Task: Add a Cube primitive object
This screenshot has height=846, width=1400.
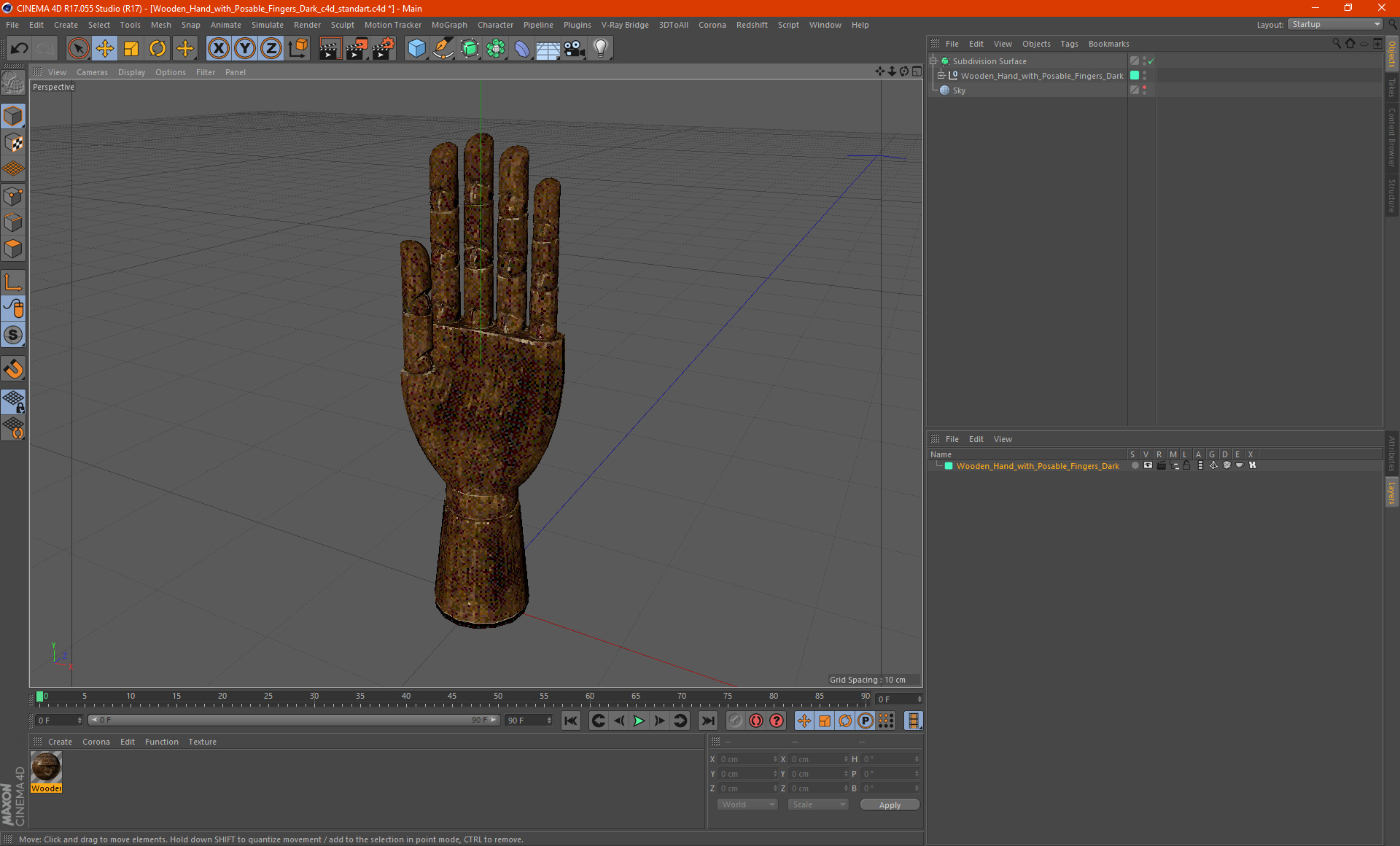Action: [x=416, y=49]
